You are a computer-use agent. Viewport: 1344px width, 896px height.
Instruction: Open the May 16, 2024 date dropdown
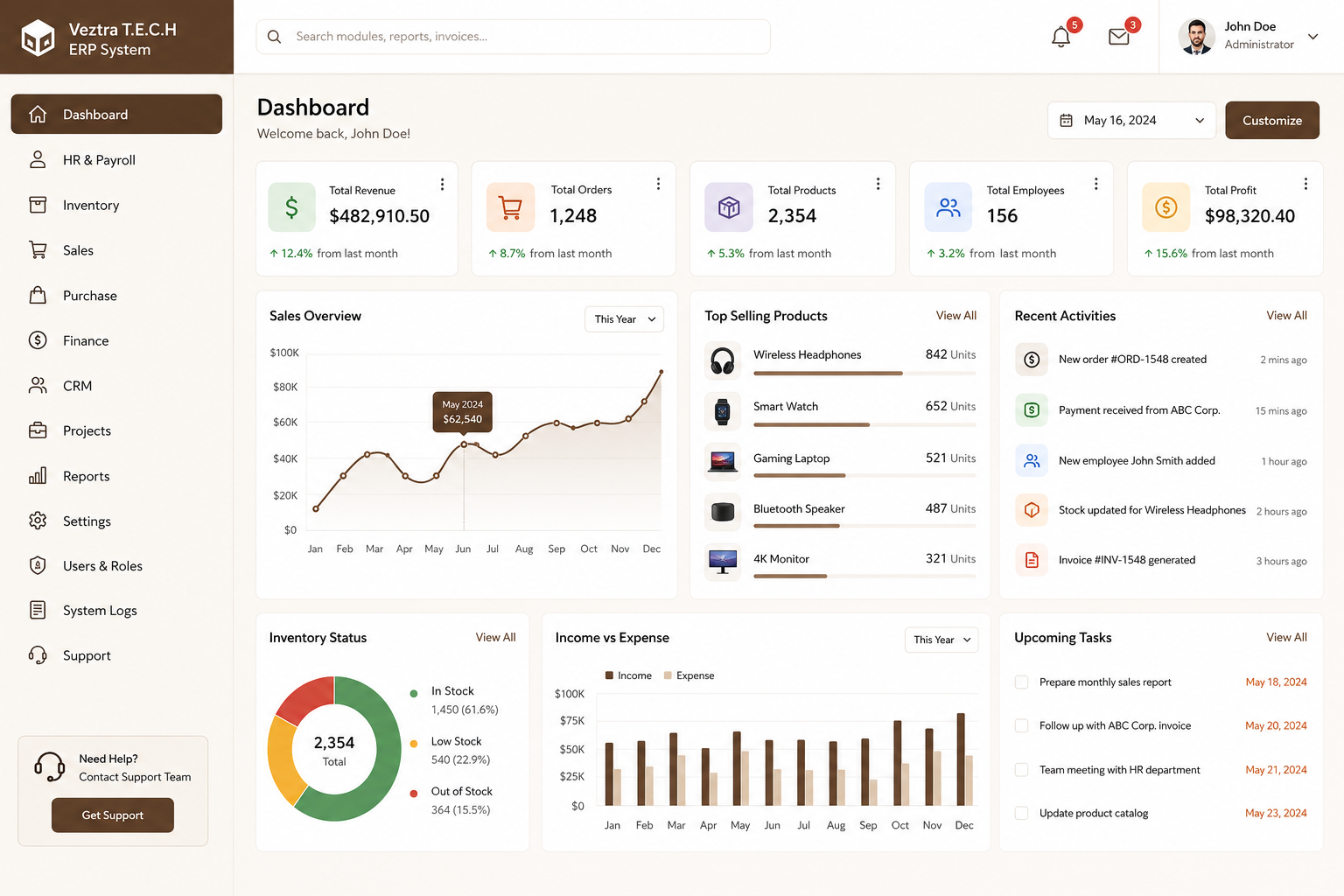1132,121
